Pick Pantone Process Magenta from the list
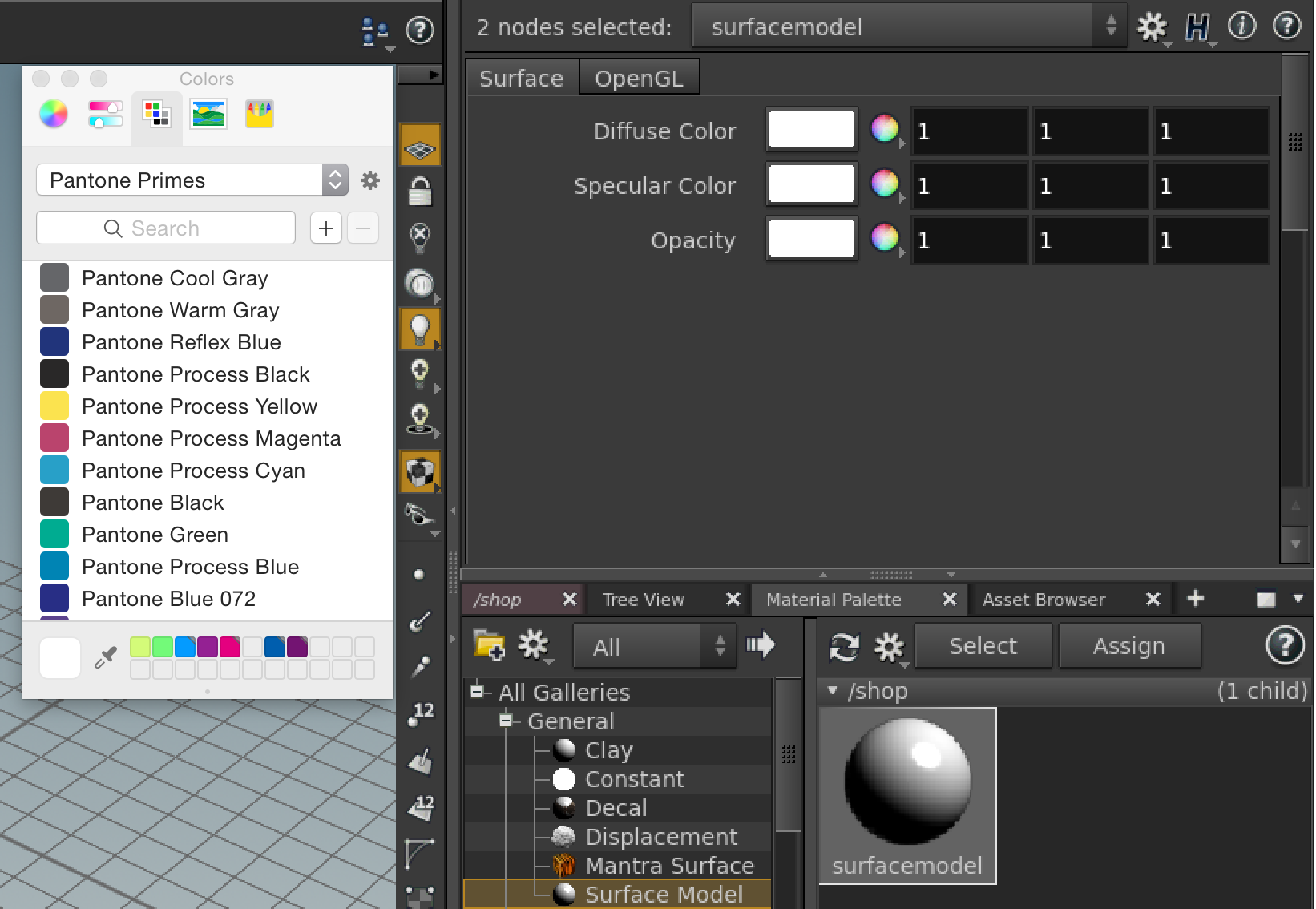 208,438
